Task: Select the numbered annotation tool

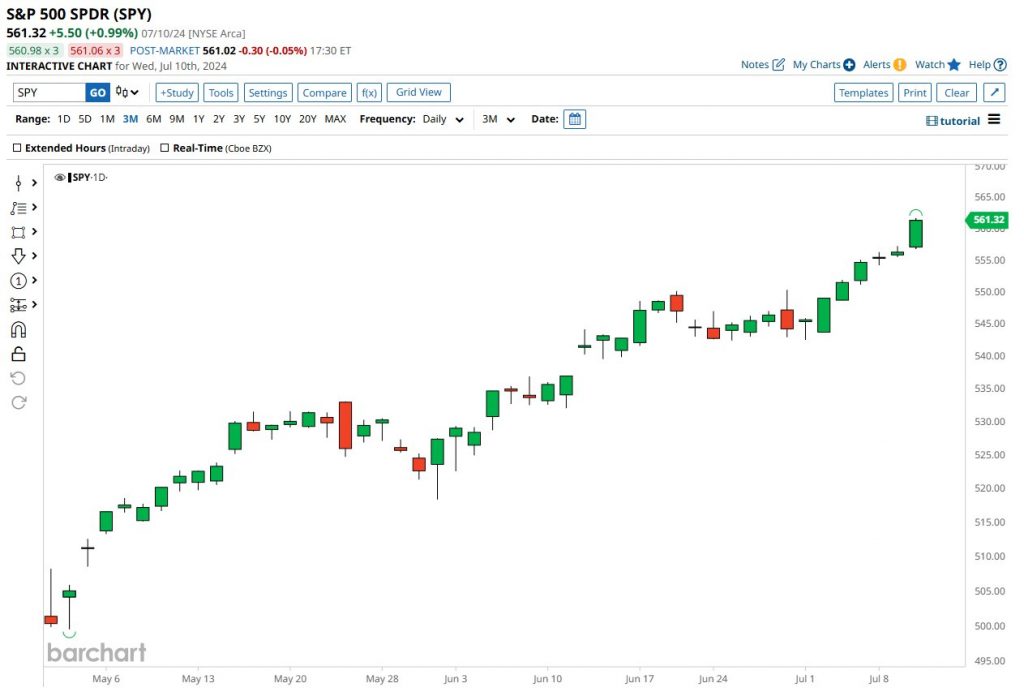Action: point(18,281)
